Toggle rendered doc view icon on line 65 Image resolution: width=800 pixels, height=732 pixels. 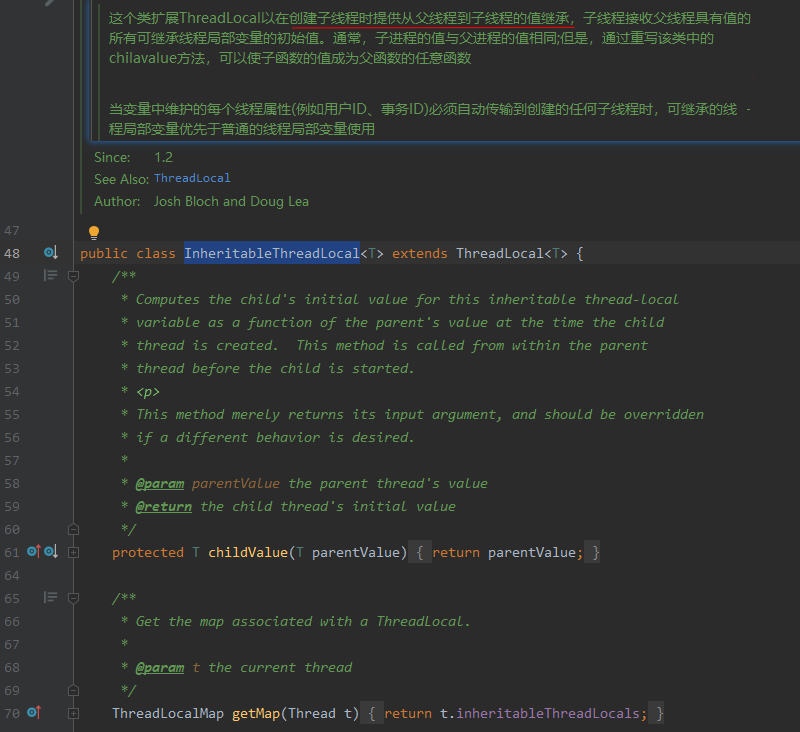click(51, 597)
